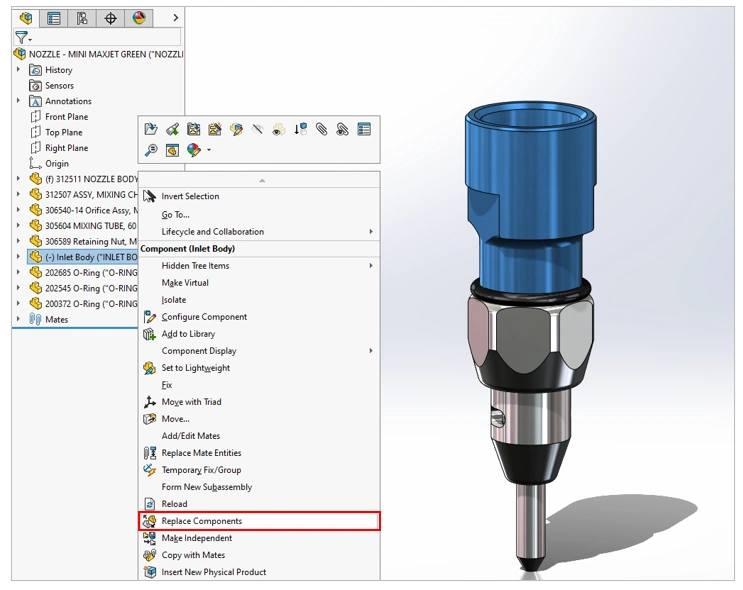Viewport: 743px width, 590px height.
Task: Select 305604 MIXING TUBE component
Action: click(83, 226)
